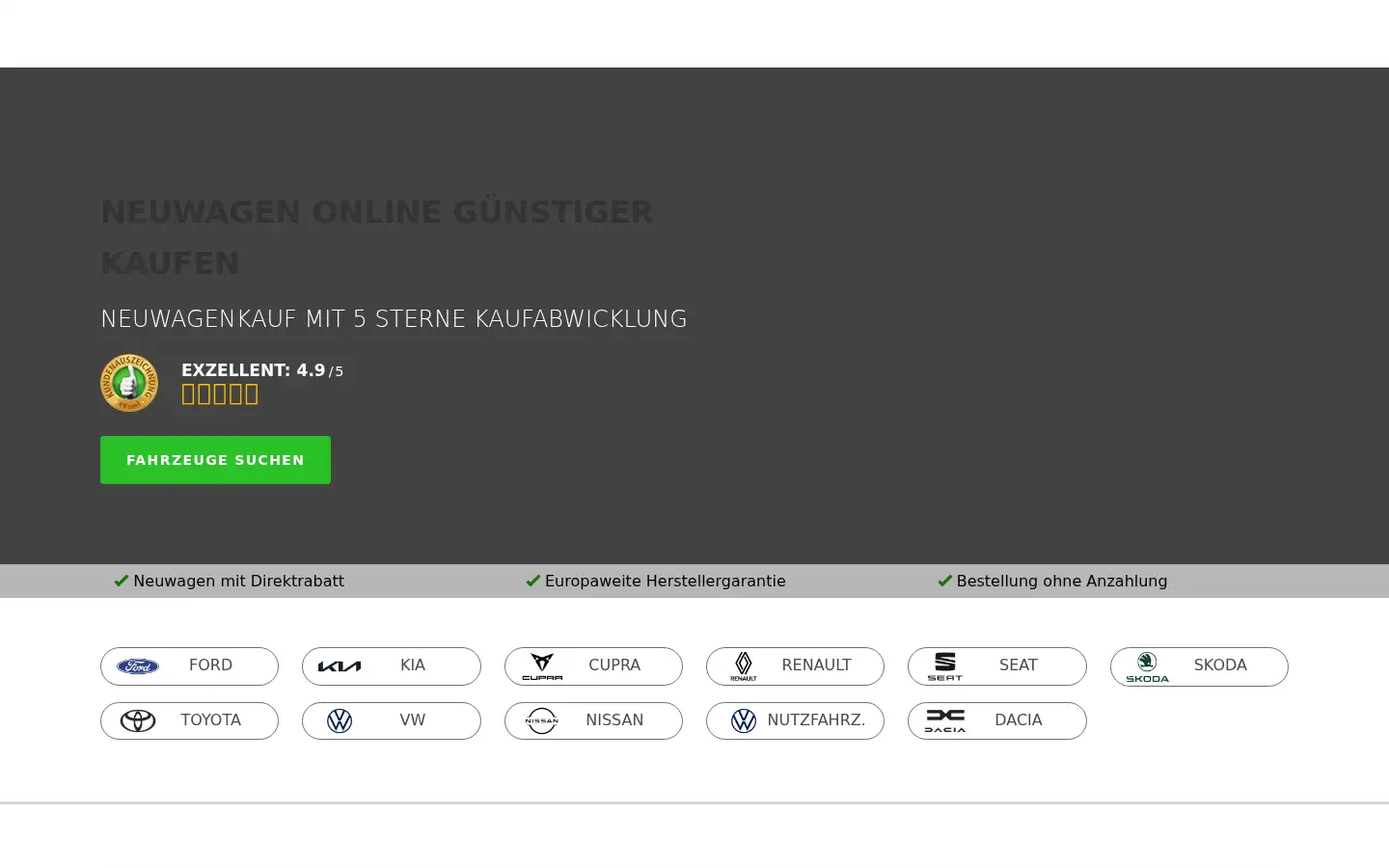This screenshot has height=868, width=1389.
Task: Click the Renault diamond logo
Action: [744, 666]
